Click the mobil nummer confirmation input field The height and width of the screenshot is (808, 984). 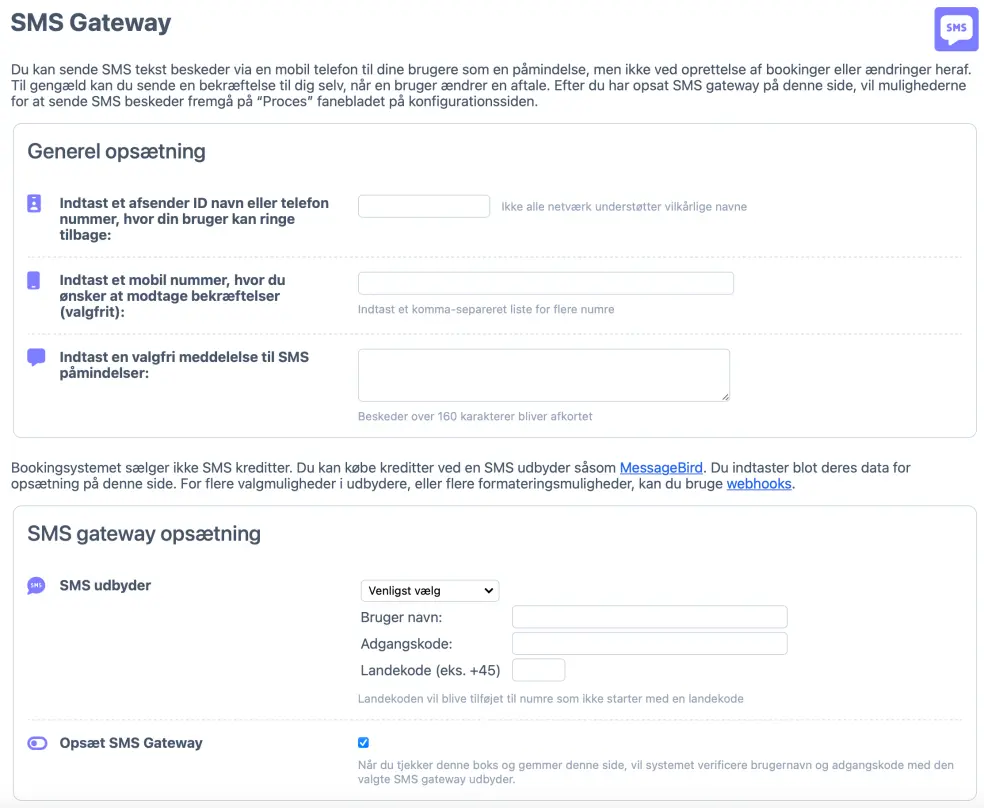pyautogui.click(x=545, y=283)
